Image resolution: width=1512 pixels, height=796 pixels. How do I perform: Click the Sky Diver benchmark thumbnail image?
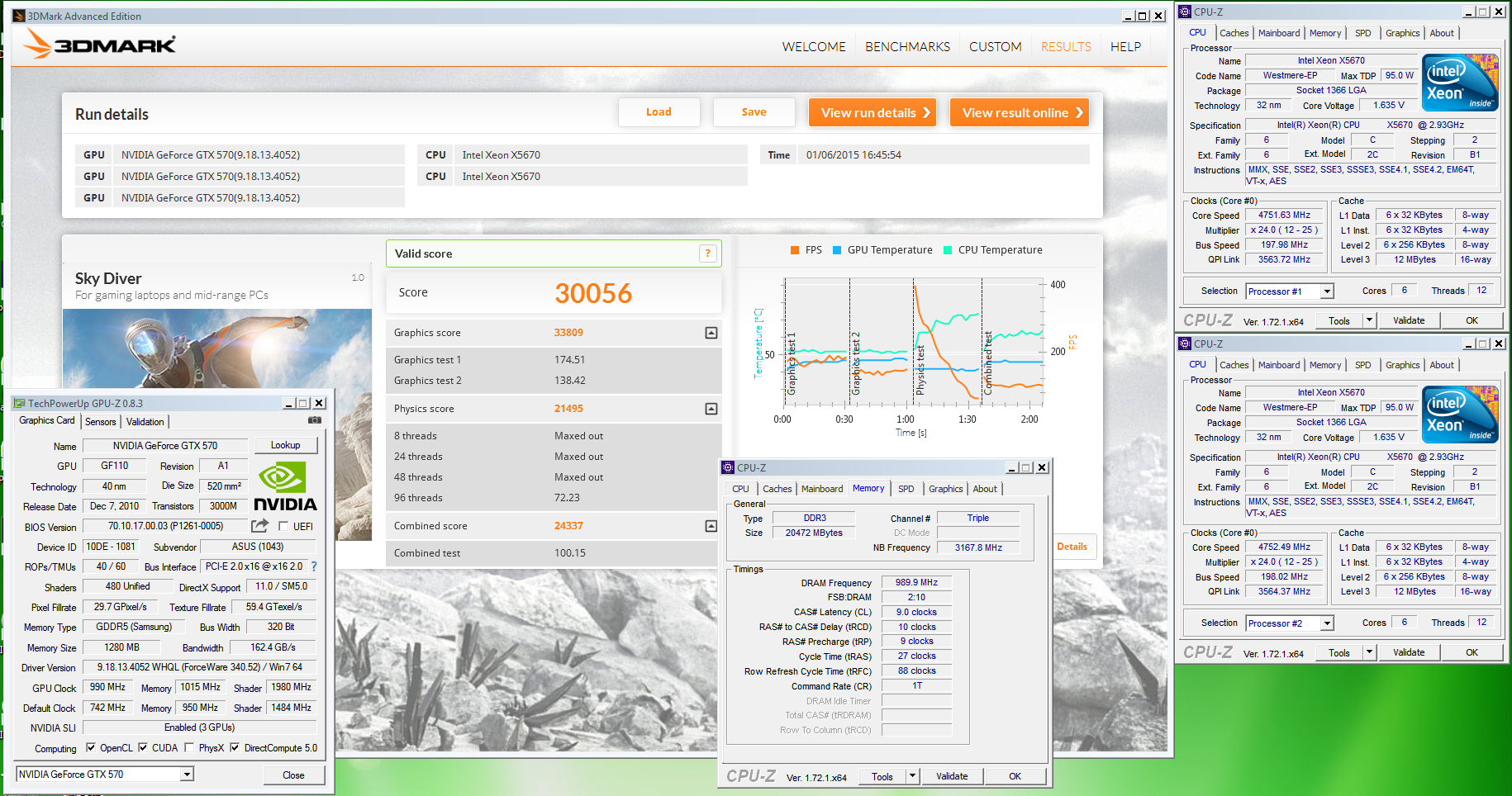coord(216,348)
